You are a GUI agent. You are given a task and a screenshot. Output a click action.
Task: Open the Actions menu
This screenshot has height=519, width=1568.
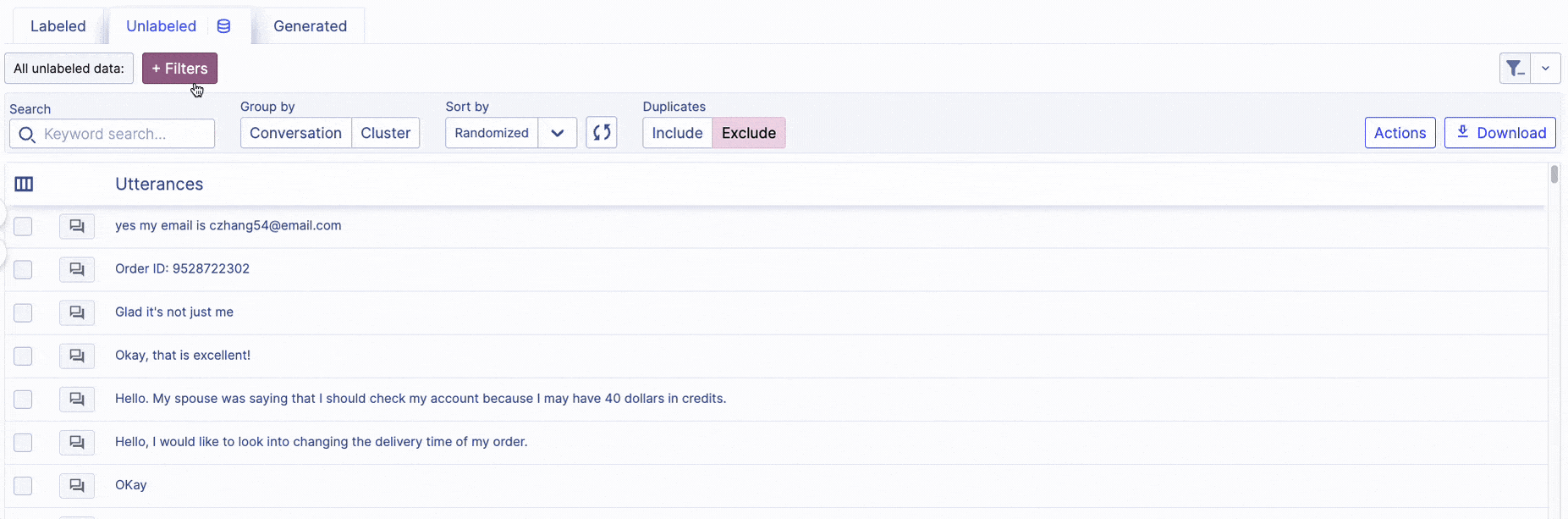(x=1400, y=133)
